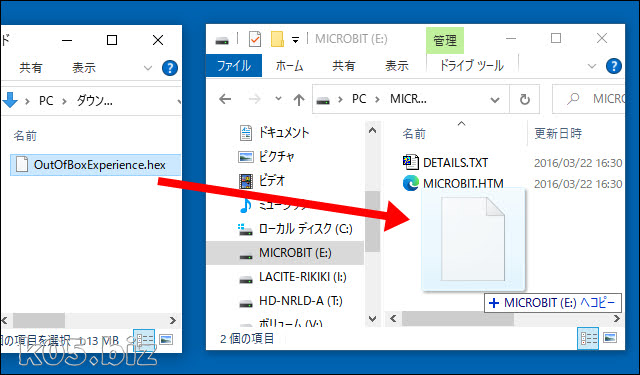This screenshot has width=640, height=375.
Task: Select MICROBIT (E:) in navigation pane
Action: click(x=285, y=253)
